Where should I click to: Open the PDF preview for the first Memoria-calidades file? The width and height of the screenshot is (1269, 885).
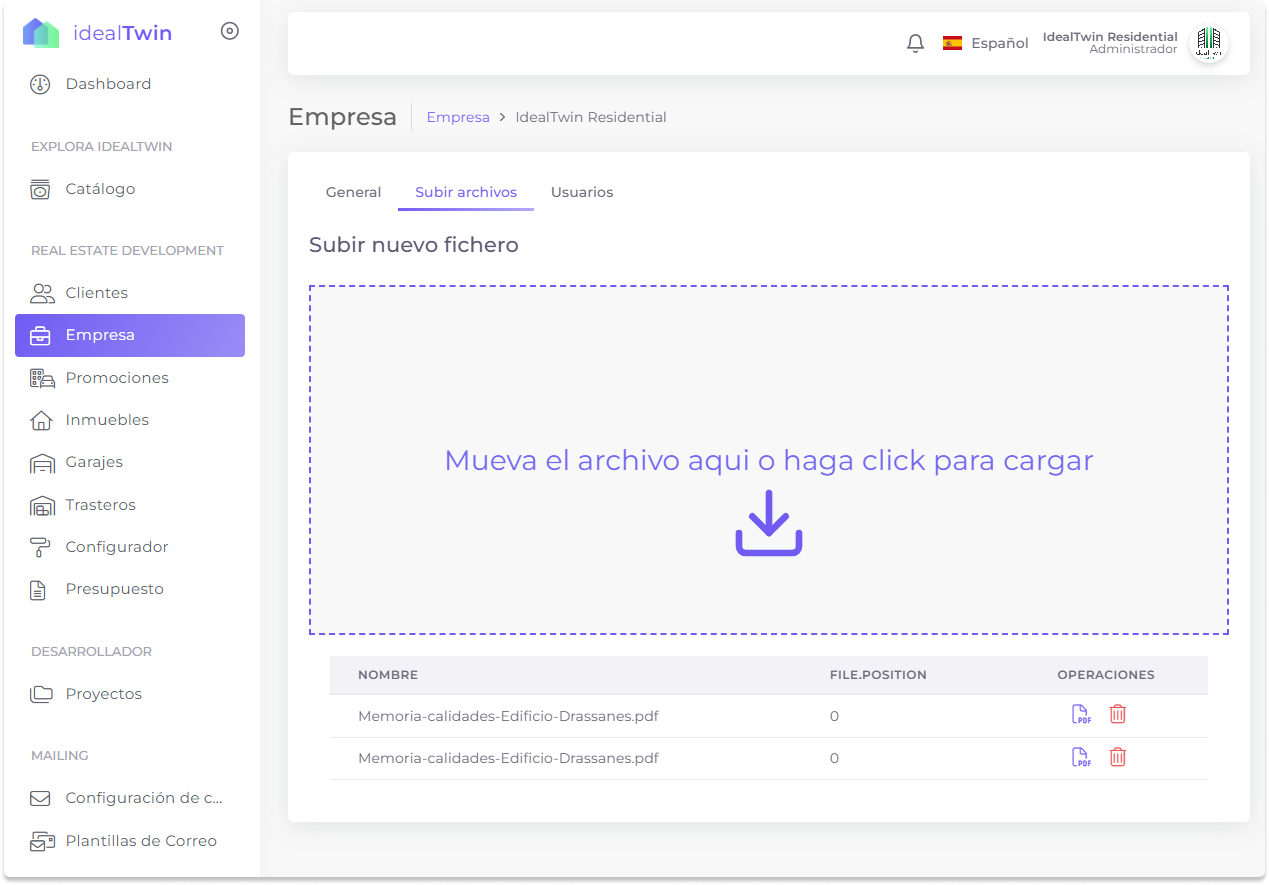[1081, 714]
